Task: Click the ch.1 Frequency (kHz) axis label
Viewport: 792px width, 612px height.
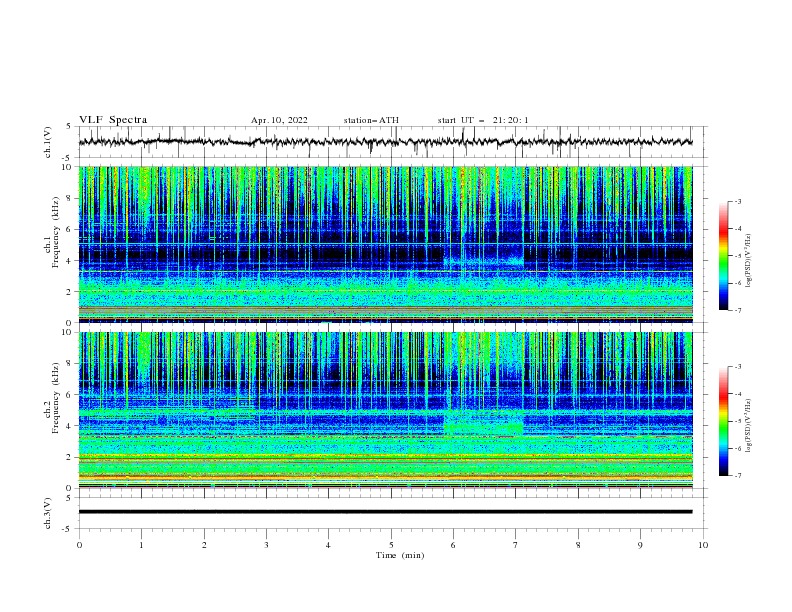Action: [x=52, y=231]
